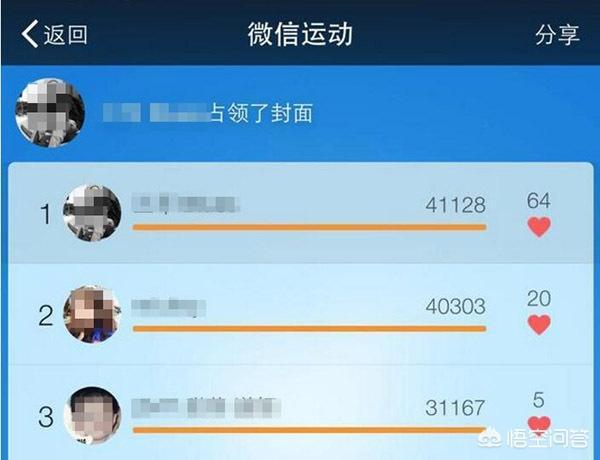Toggle heart for third-ranked user
600x460 pixels.
click(x=539, y=425)
